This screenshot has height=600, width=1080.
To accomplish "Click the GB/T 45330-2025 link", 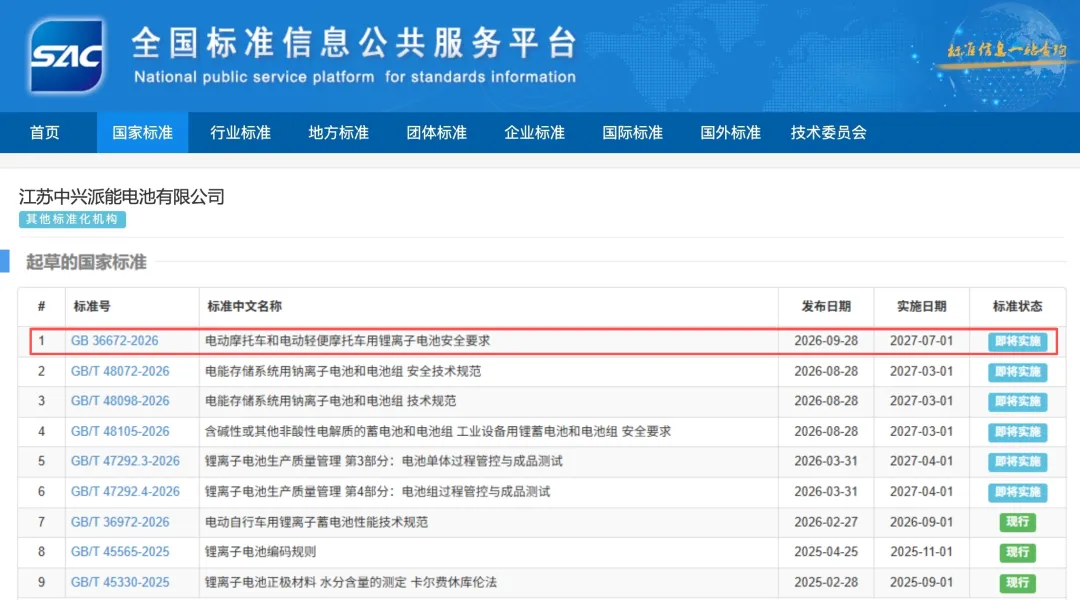I will pyautogui.click(x=120, y=582).
